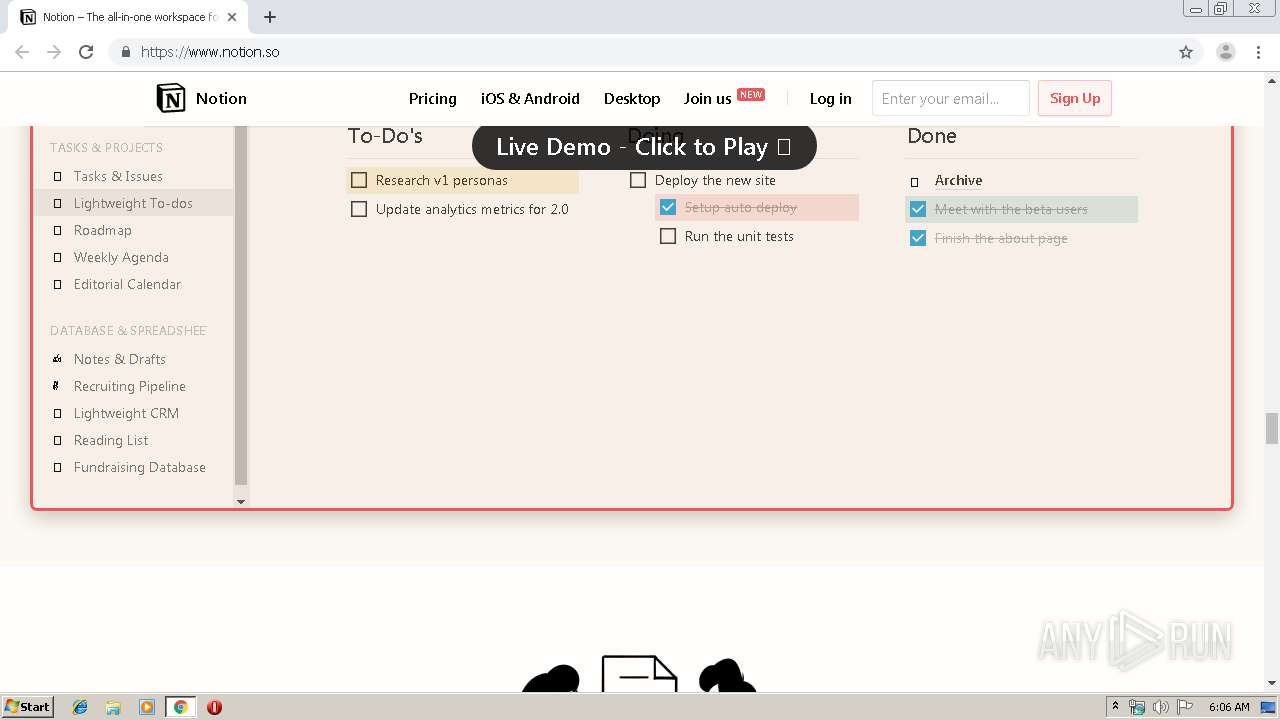Select the Notion browser tab

click(x=129, y=17)
